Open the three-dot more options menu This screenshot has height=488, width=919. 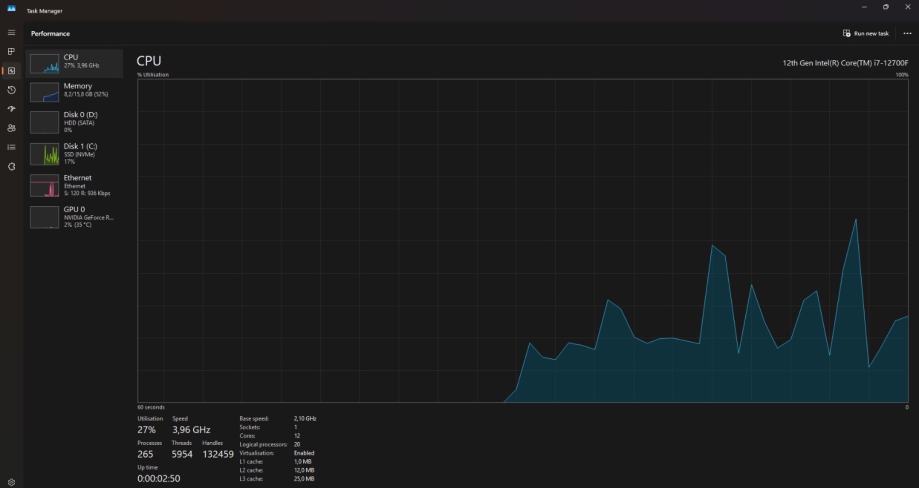click(x=907, y=33)
